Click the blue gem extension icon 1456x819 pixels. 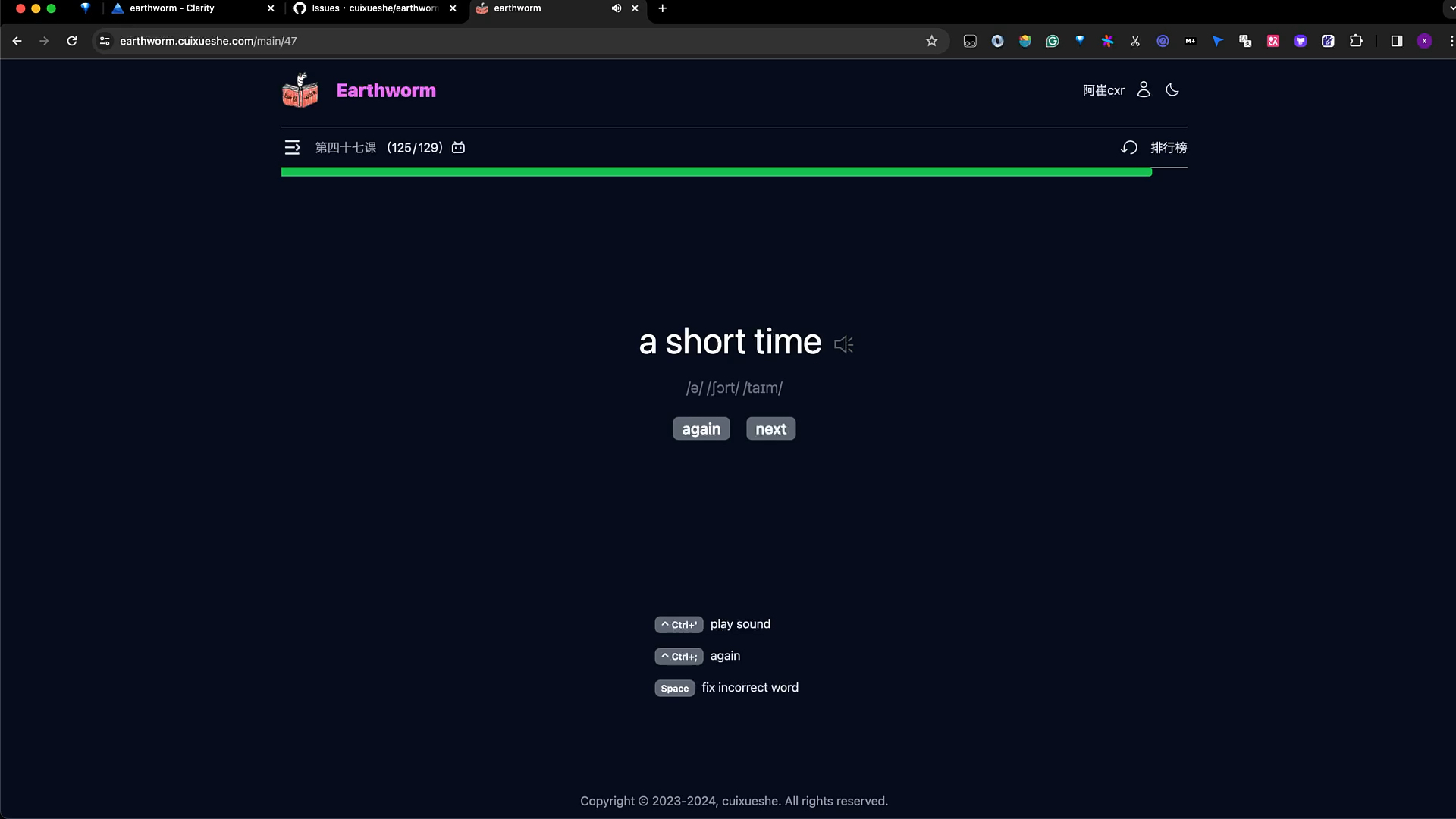pyautogui.click(x=1080, y=41)
